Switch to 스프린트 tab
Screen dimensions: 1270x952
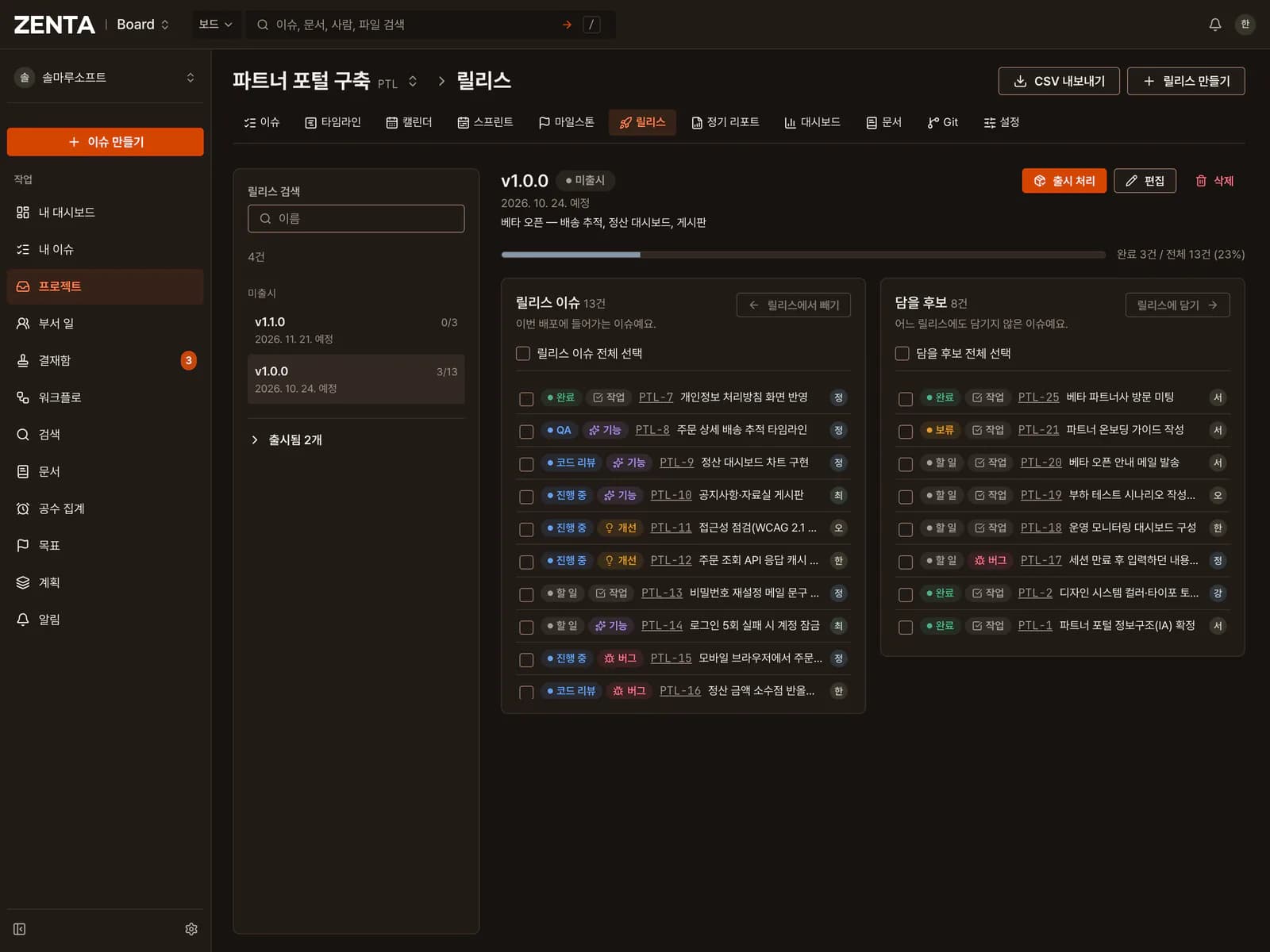coord(485,122)
